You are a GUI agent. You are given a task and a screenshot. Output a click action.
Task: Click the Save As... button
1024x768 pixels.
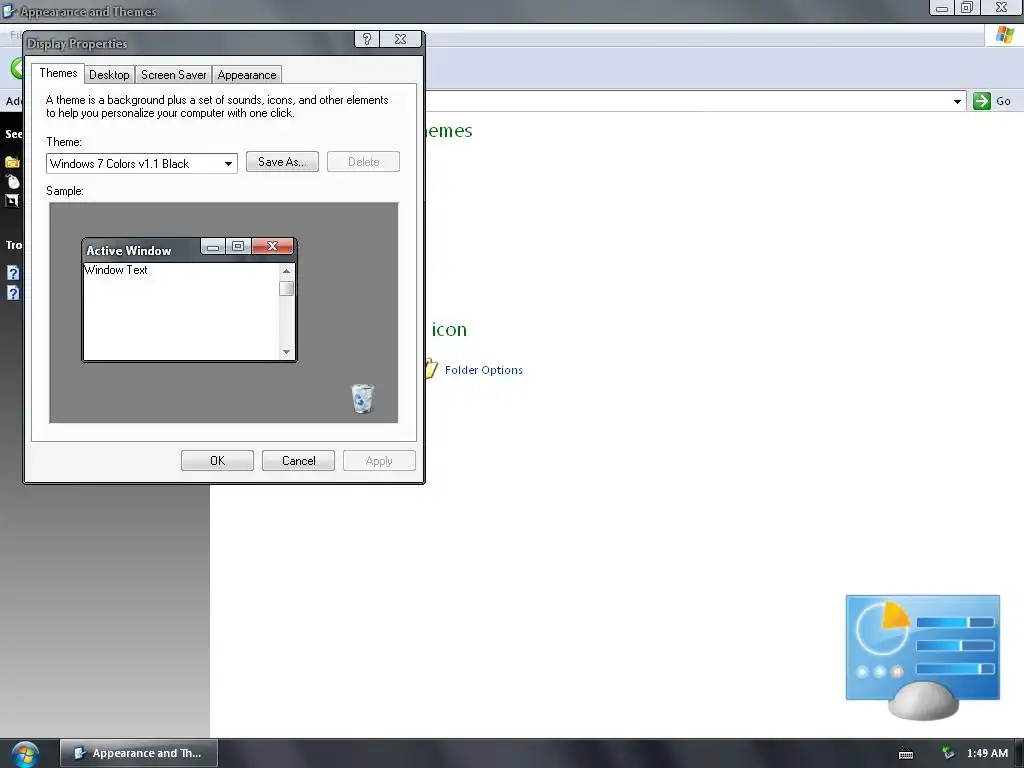coord(282,162)
